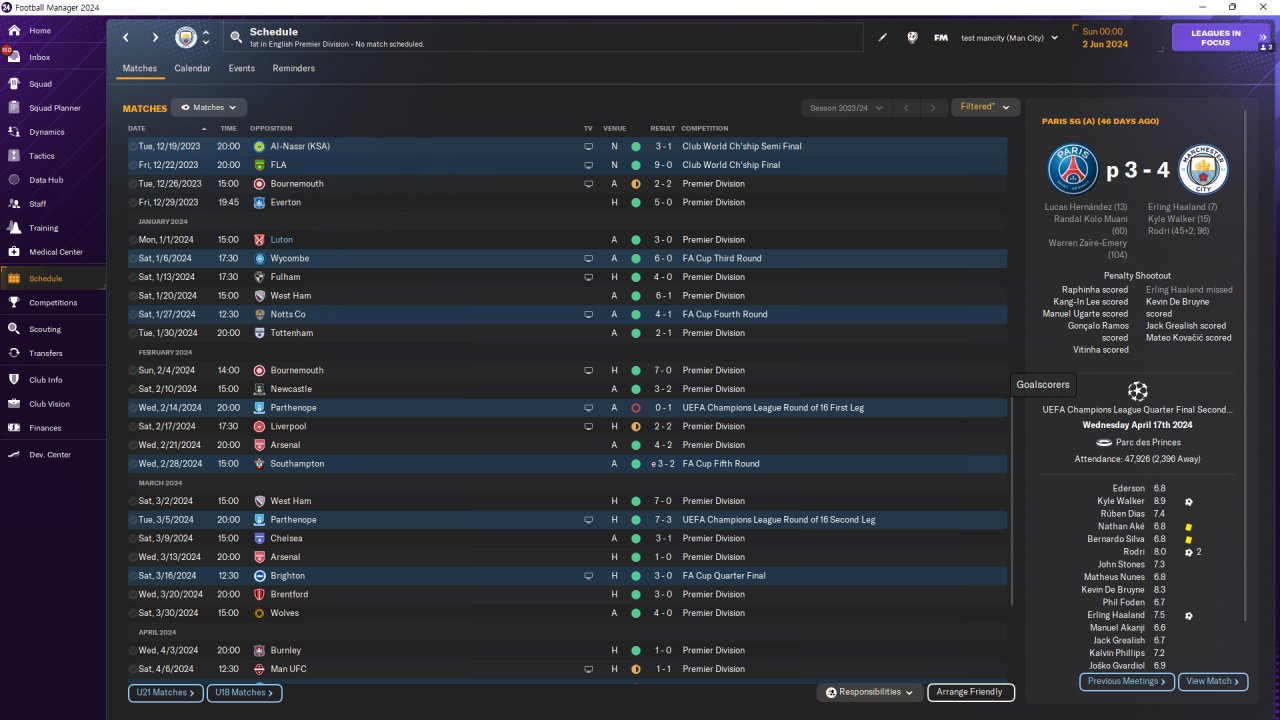Toggle the circle marker on the Liverpool row
The width and height of the screenshot is (1280, 720).
click(133, 426)
